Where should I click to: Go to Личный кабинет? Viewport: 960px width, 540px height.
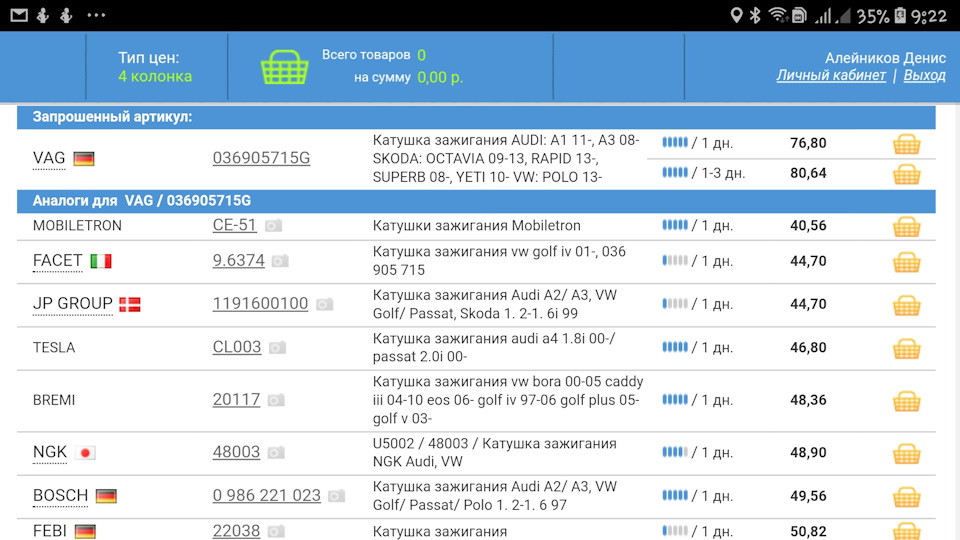[831, 75]
